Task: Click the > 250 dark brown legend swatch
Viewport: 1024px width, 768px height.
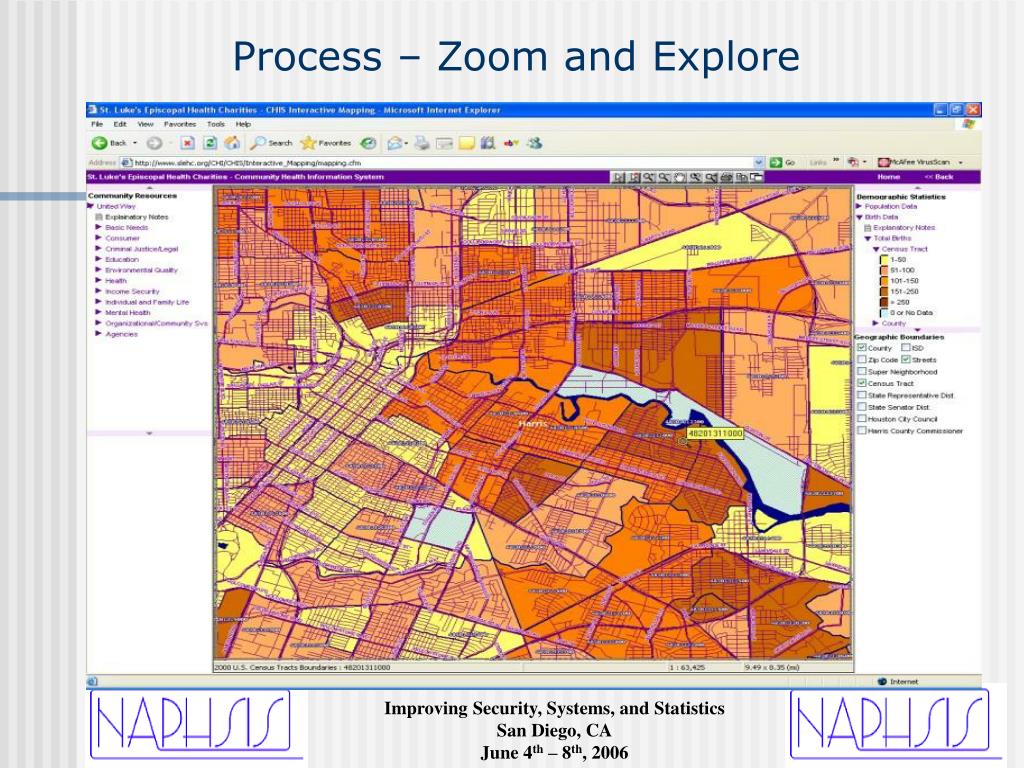Action: 884,302
